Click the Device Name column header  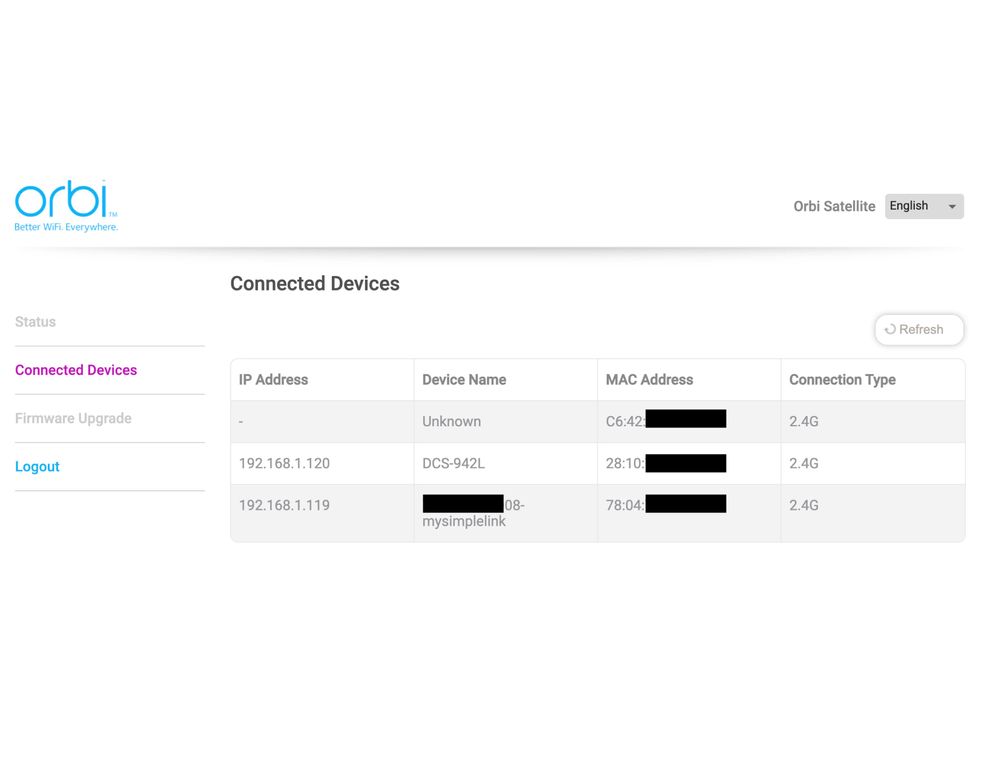coord(464,380)
